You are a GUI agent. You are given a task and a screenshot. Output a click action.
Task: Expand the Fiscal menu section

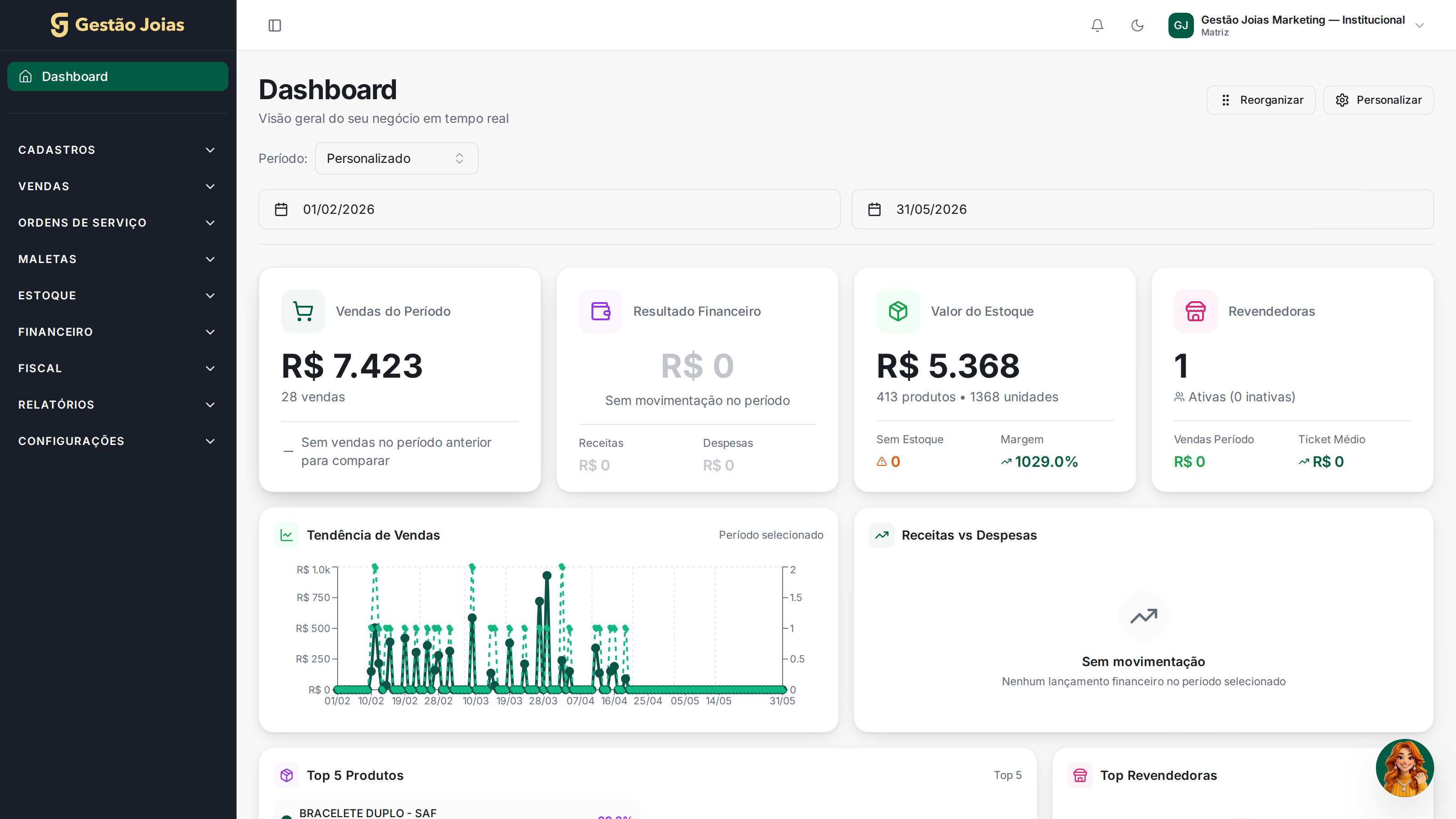[x=117, y=369]
